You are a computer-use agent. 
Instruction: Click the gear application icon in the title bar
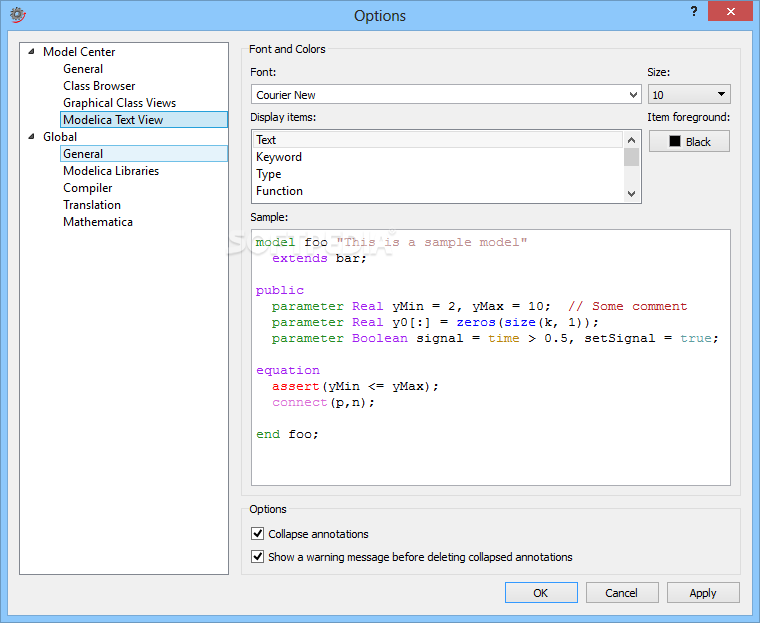click(18, 15)
